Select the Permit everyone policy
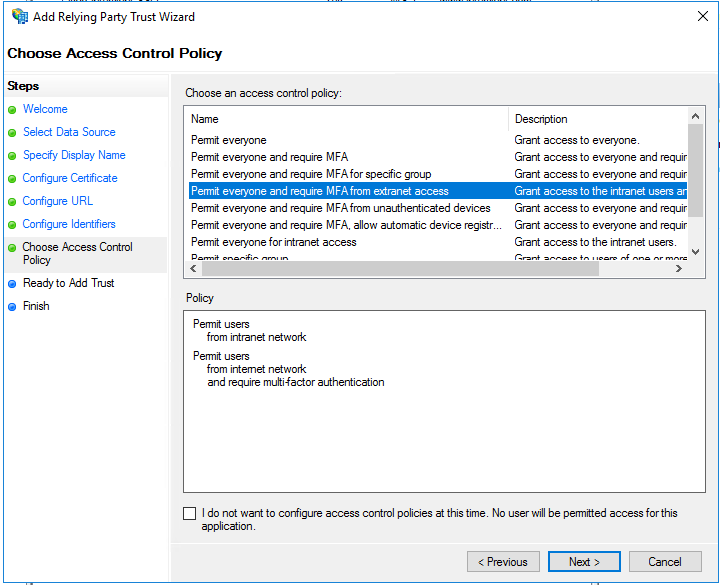 (x=229, y=140)
